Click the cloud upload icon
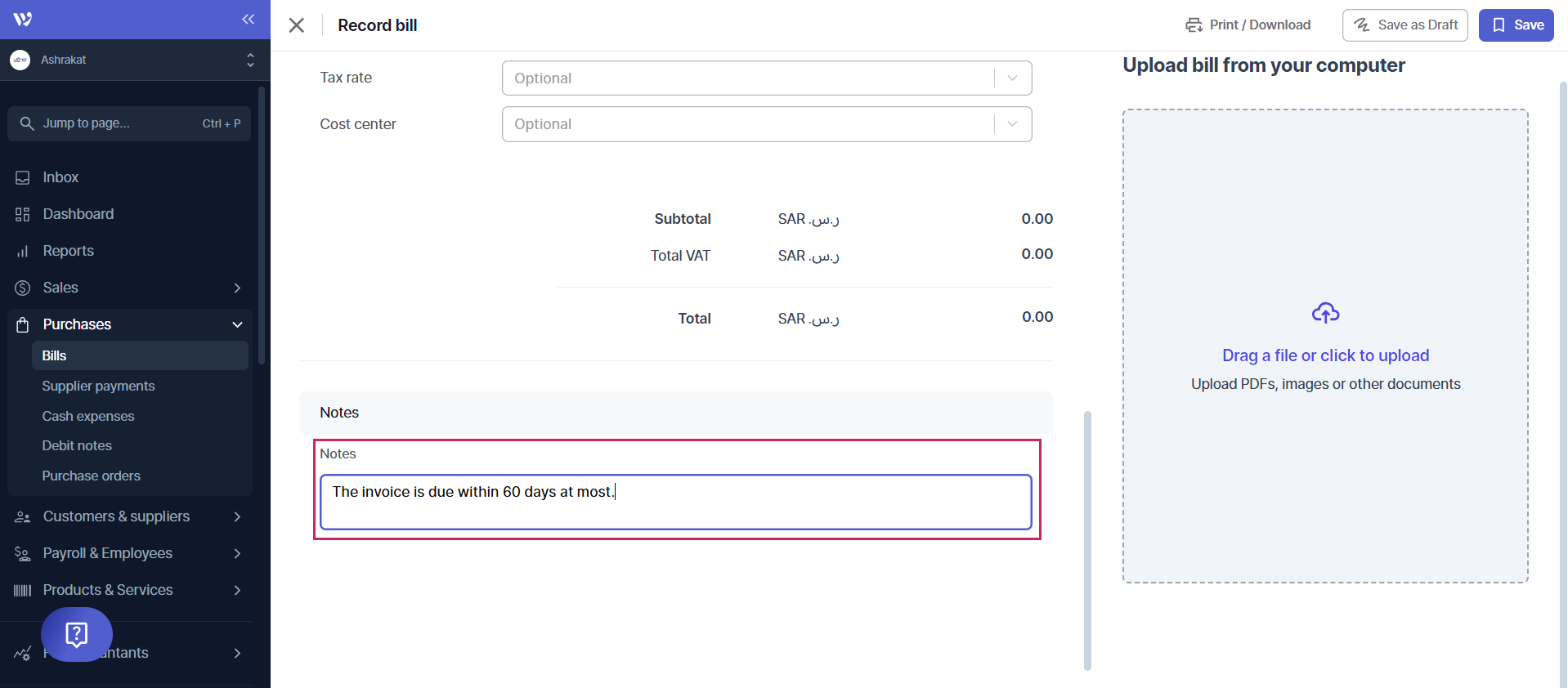1568x688 pixels. 1325,313
